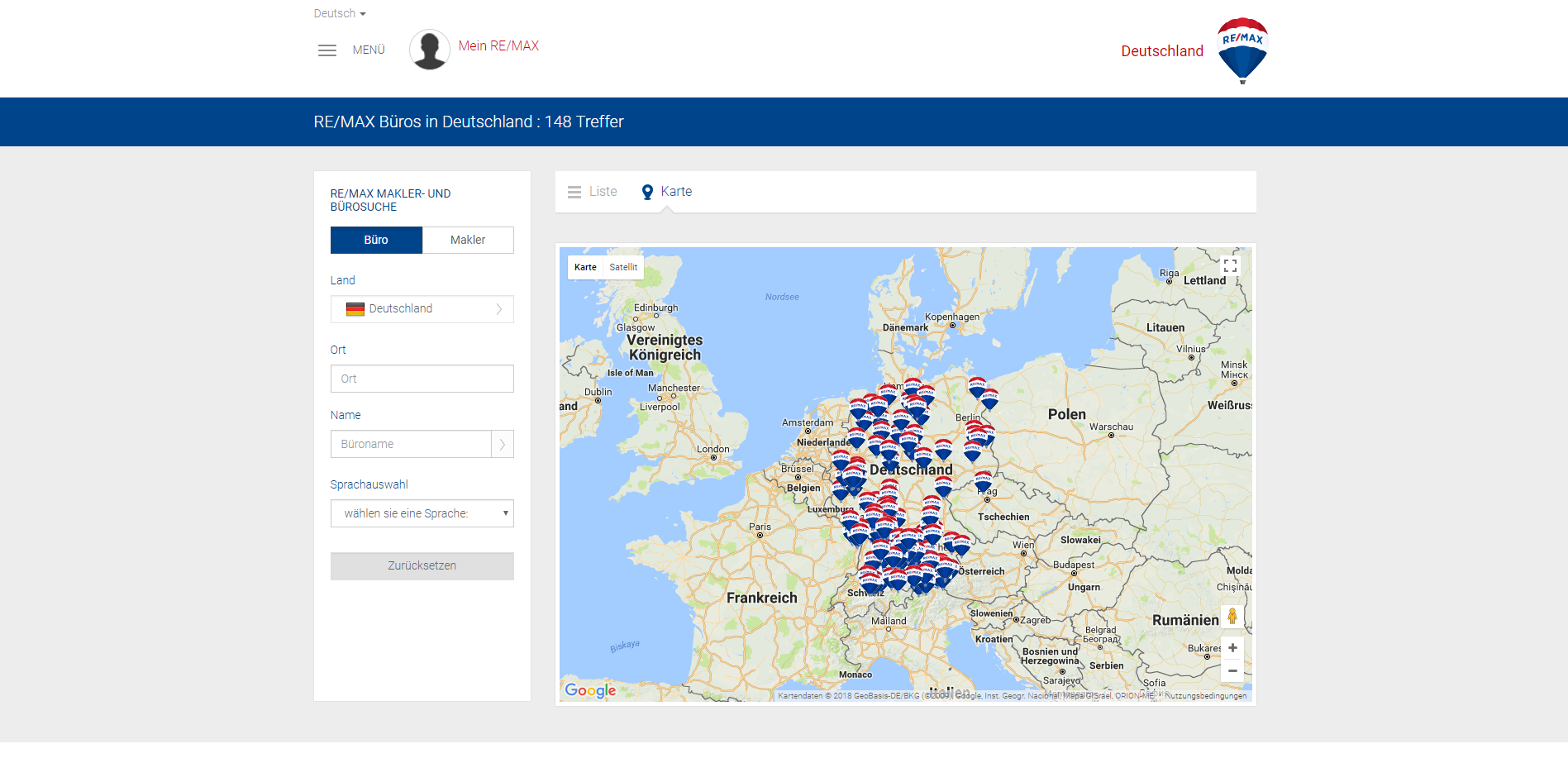Click the Kopenhagen label on map

[x=952, y=317]
